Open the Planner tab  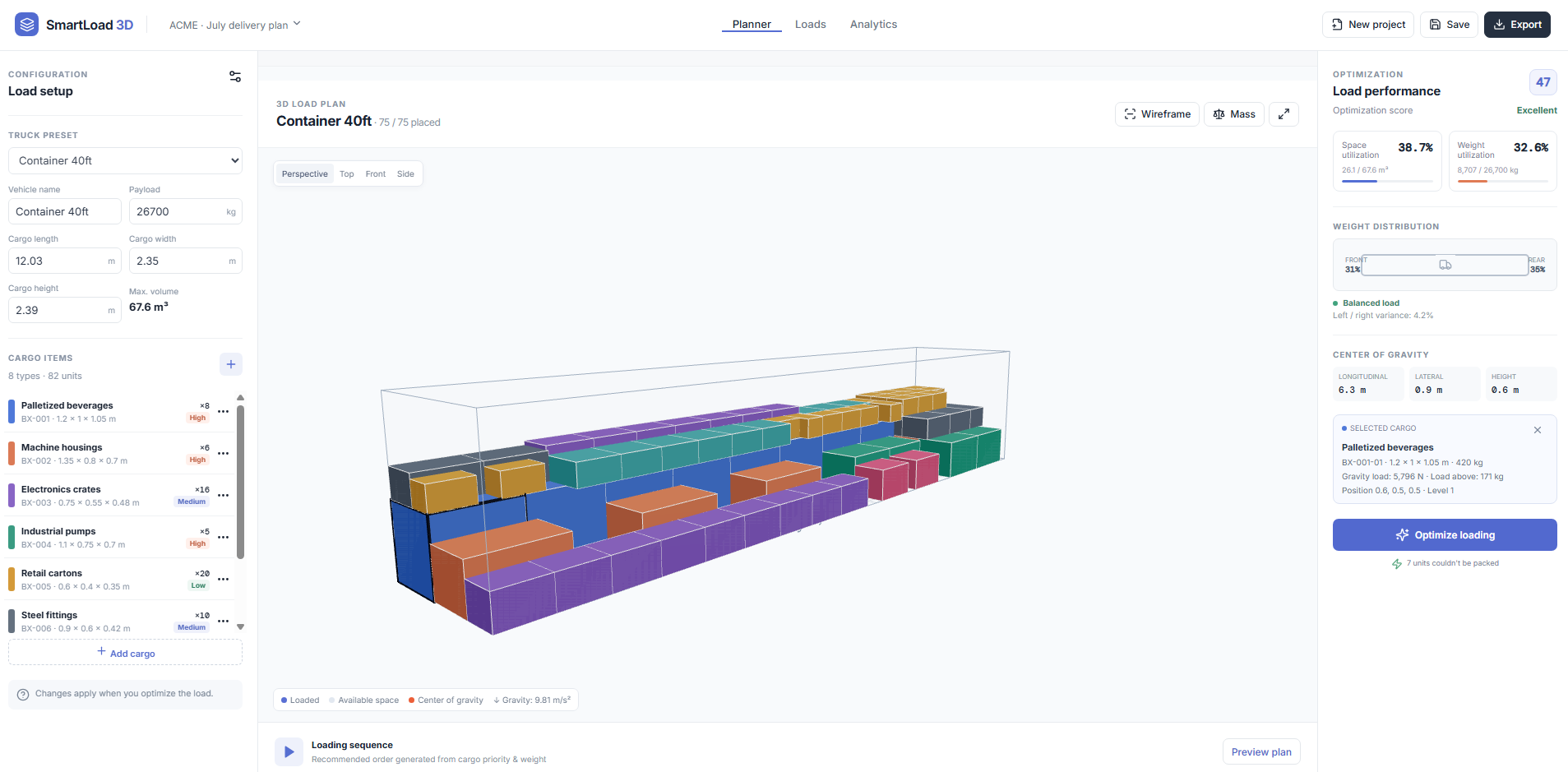[x=752, y=25]
